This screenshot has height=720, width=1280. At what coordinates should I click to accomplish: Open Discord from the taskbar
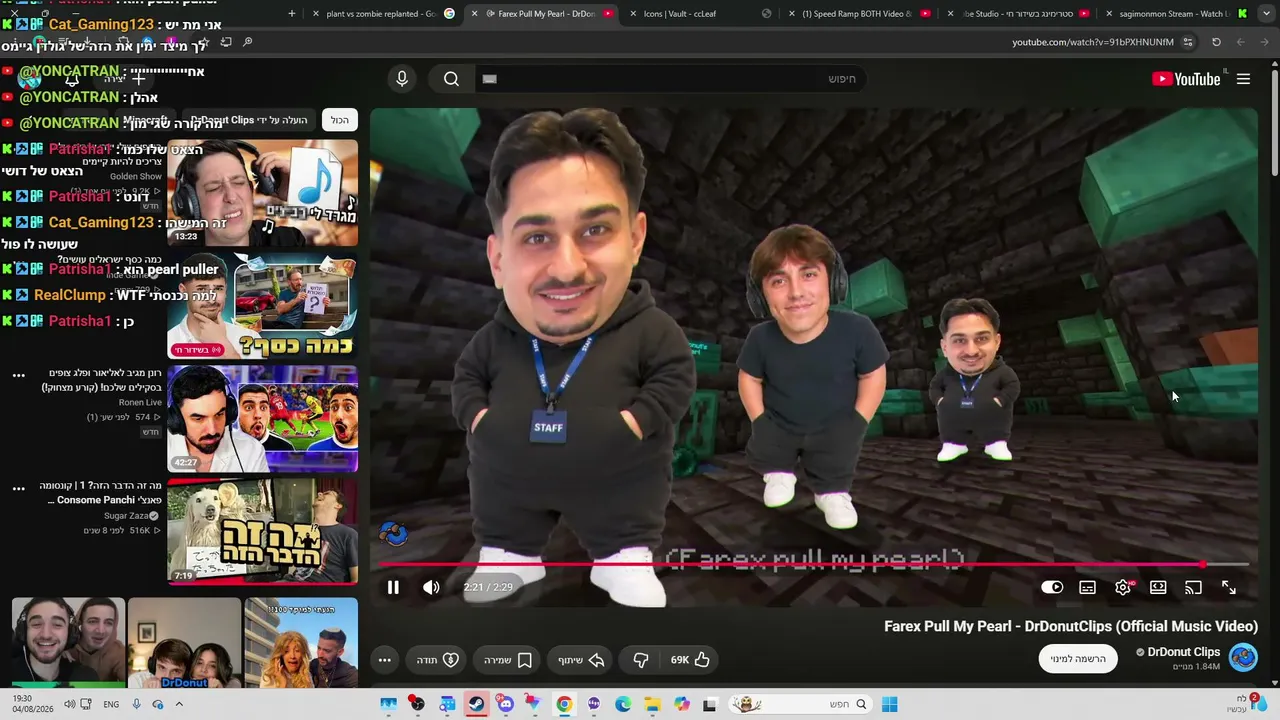click(x=505, y=704)
